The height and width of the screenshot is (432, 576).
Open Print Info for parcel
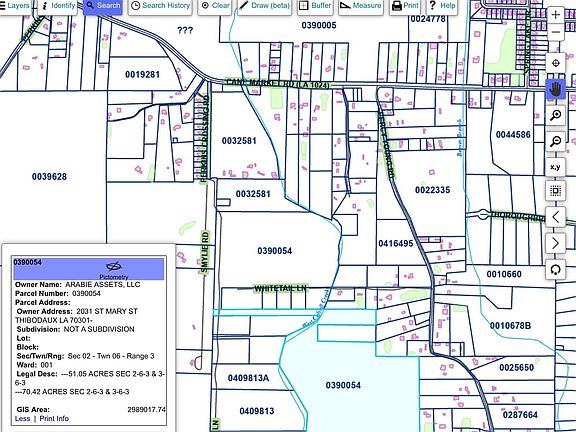(x=54, y=419)
